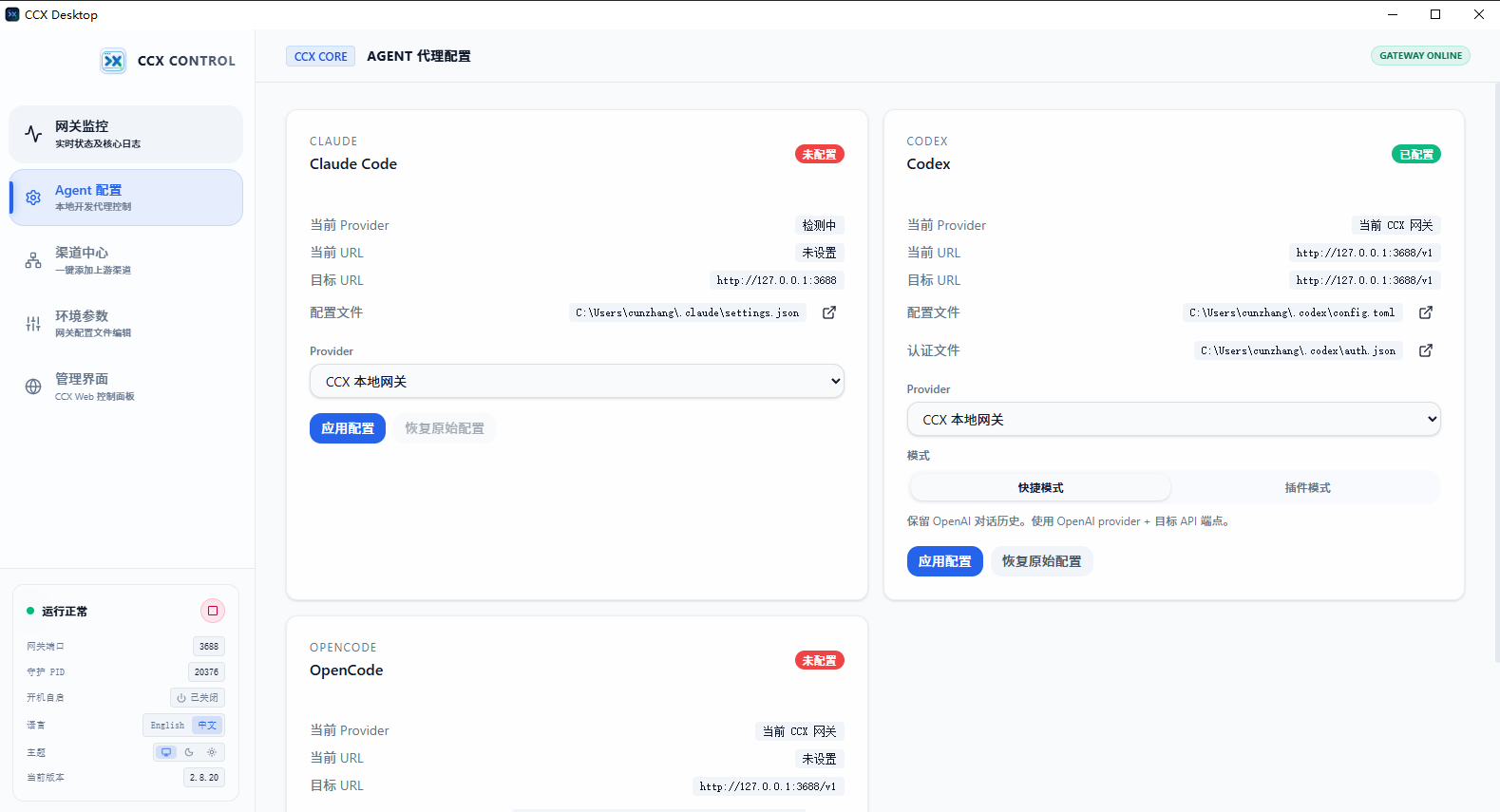
Task: Select Codex 快捷模式 mode
Action: (x=1040, y=488)
